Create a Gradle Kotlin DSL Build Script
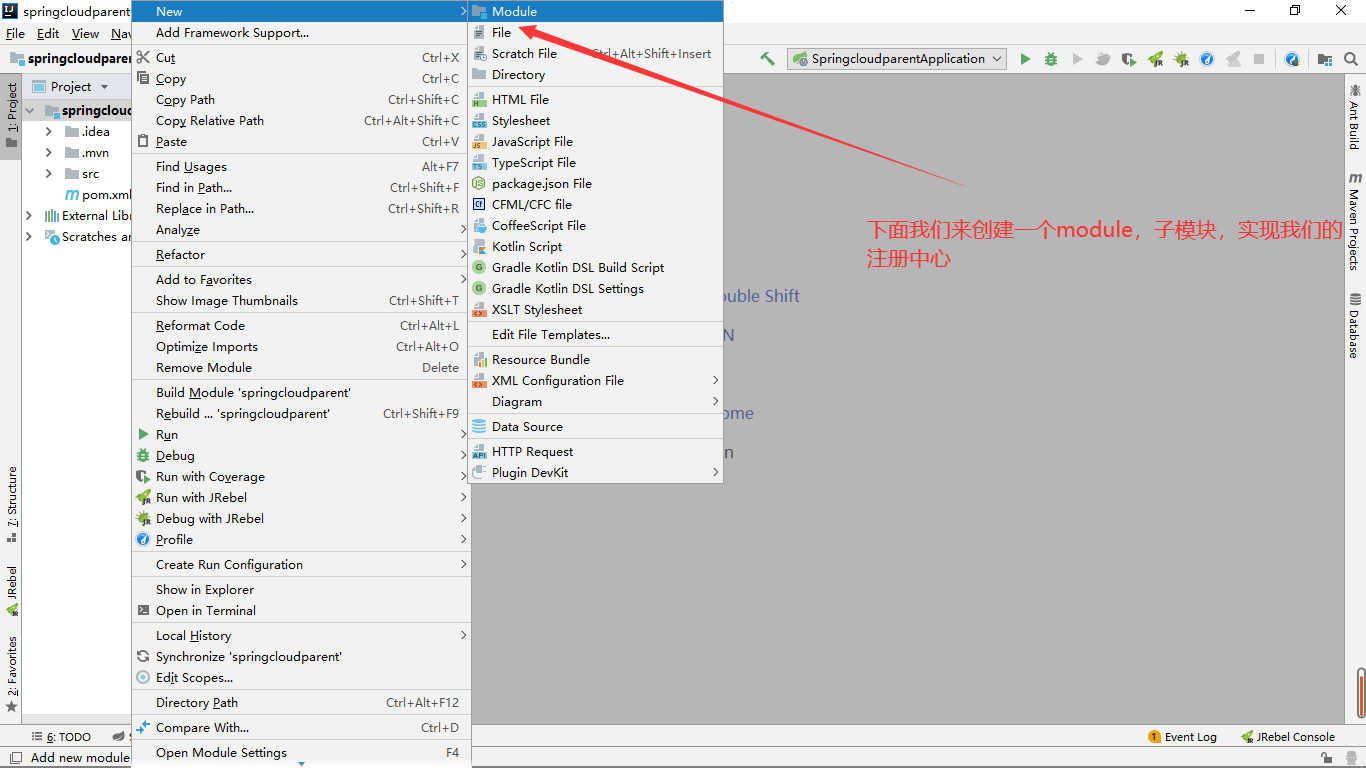Screen dimensions: 1366x768 (595, 268)
